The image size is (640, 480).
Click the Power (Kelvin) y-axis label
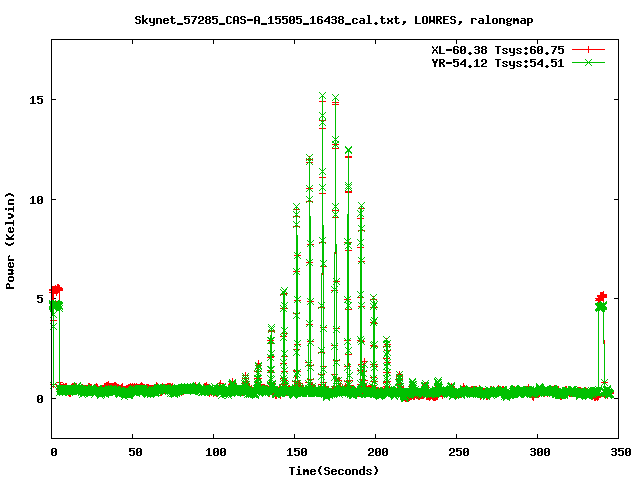[10, 241]
